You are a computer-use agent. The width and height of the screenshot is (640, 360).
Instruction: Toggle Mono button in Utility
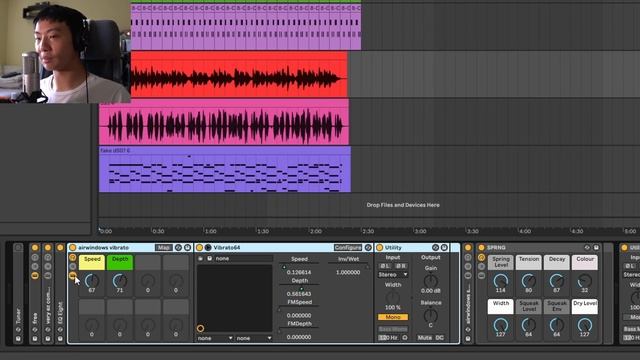(x=393, y=317)
